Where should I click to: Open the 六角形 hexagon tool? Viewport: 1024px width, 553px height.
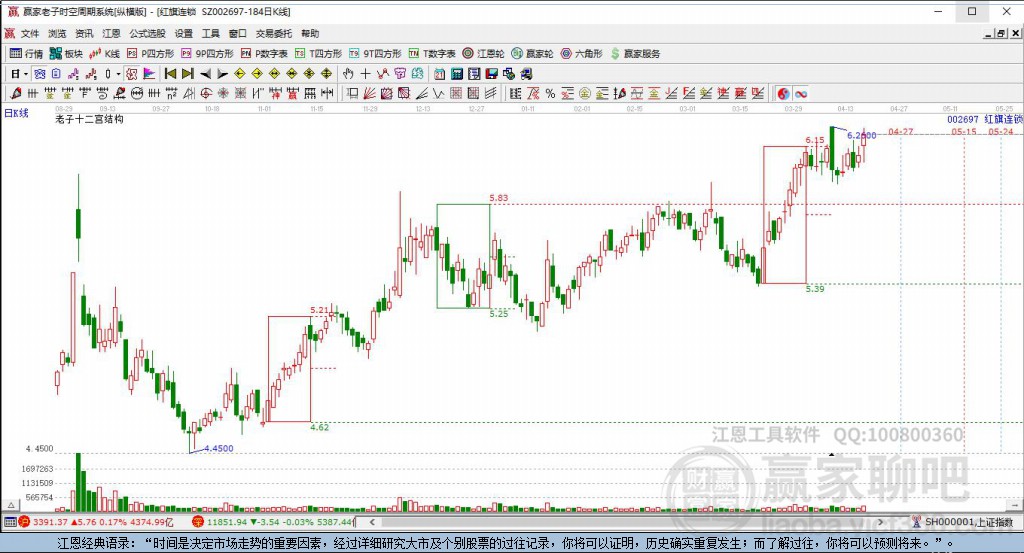point(581,54)
